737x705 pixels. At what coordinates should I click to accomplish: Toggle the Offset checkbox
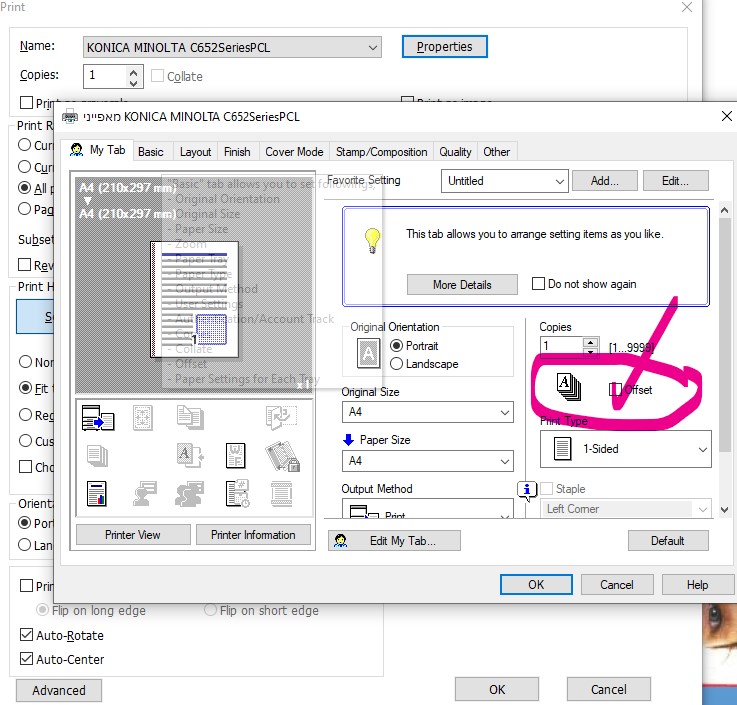click(615, 389)
